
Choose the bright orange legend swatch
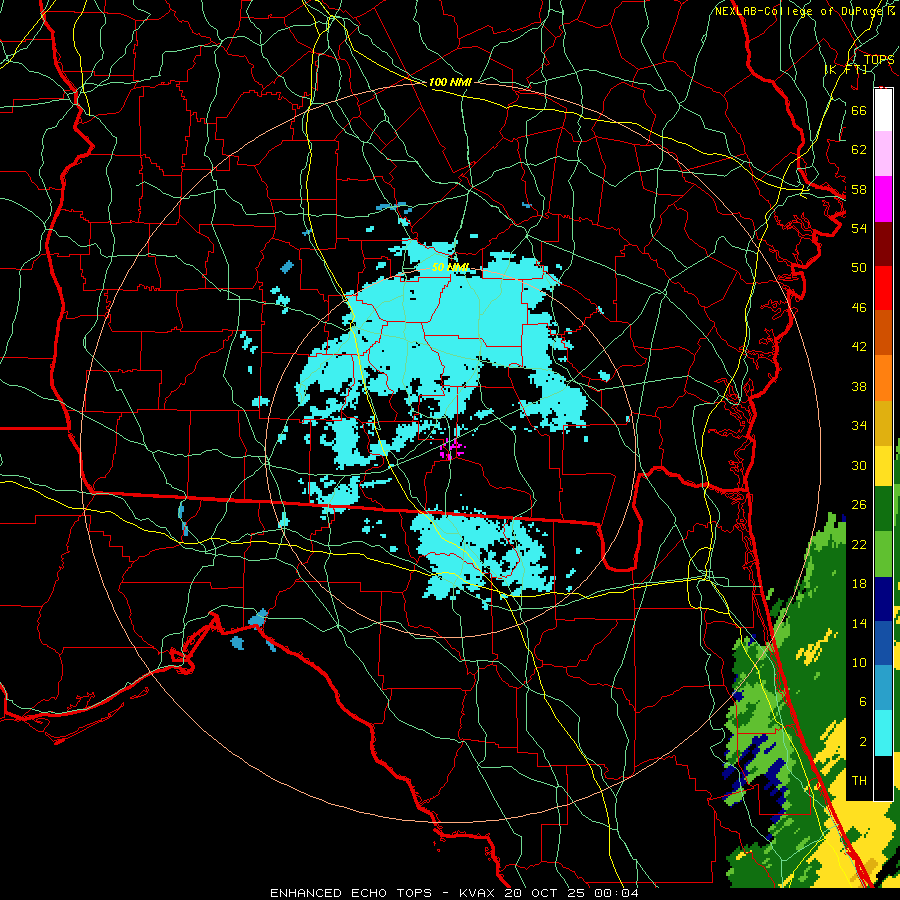coord(883,377)
